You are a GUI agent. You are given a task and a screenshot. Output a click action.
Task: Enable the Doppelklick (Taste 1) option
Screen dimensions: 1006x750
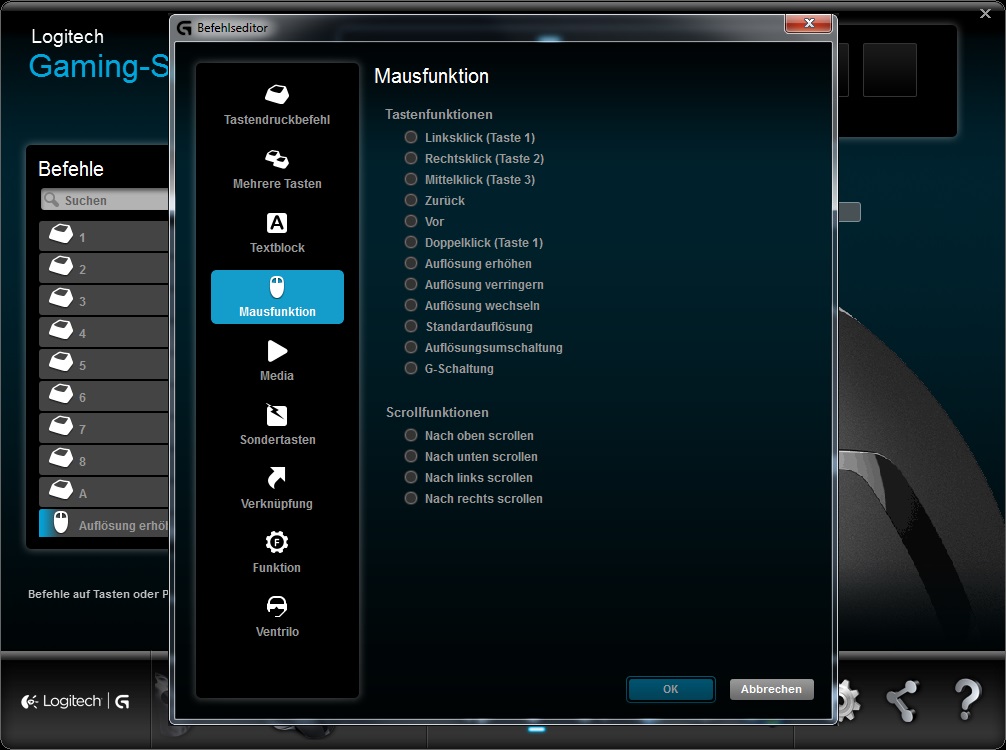pyautogui.click(x=409, y=242)
